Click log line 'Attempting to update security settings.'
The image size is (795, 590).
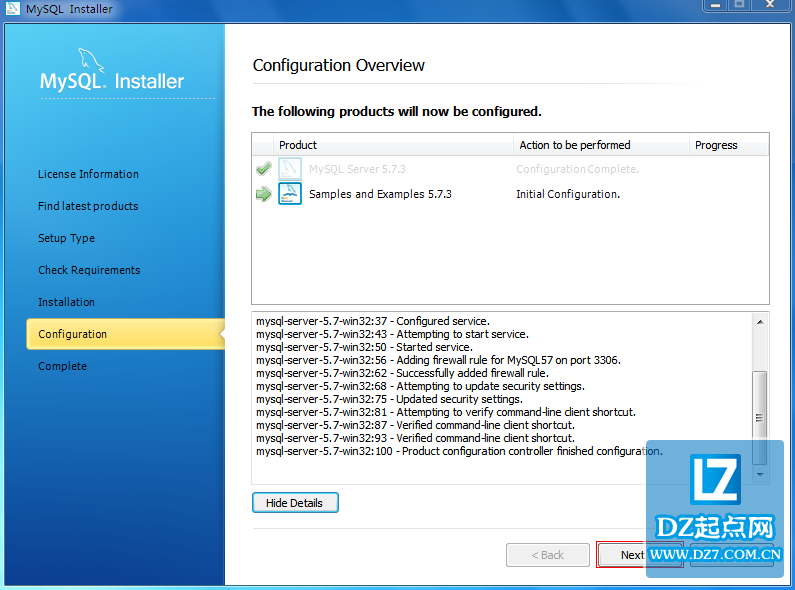point(420,386)
